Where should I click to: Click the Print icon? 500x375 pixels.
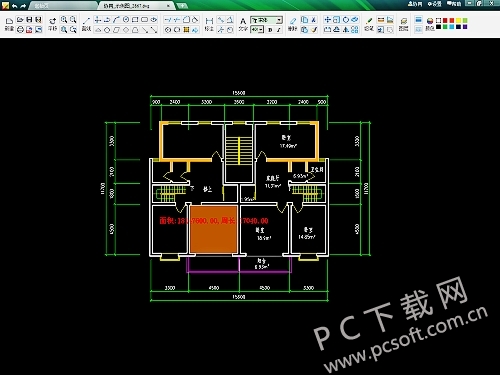[x=20, y=30]
